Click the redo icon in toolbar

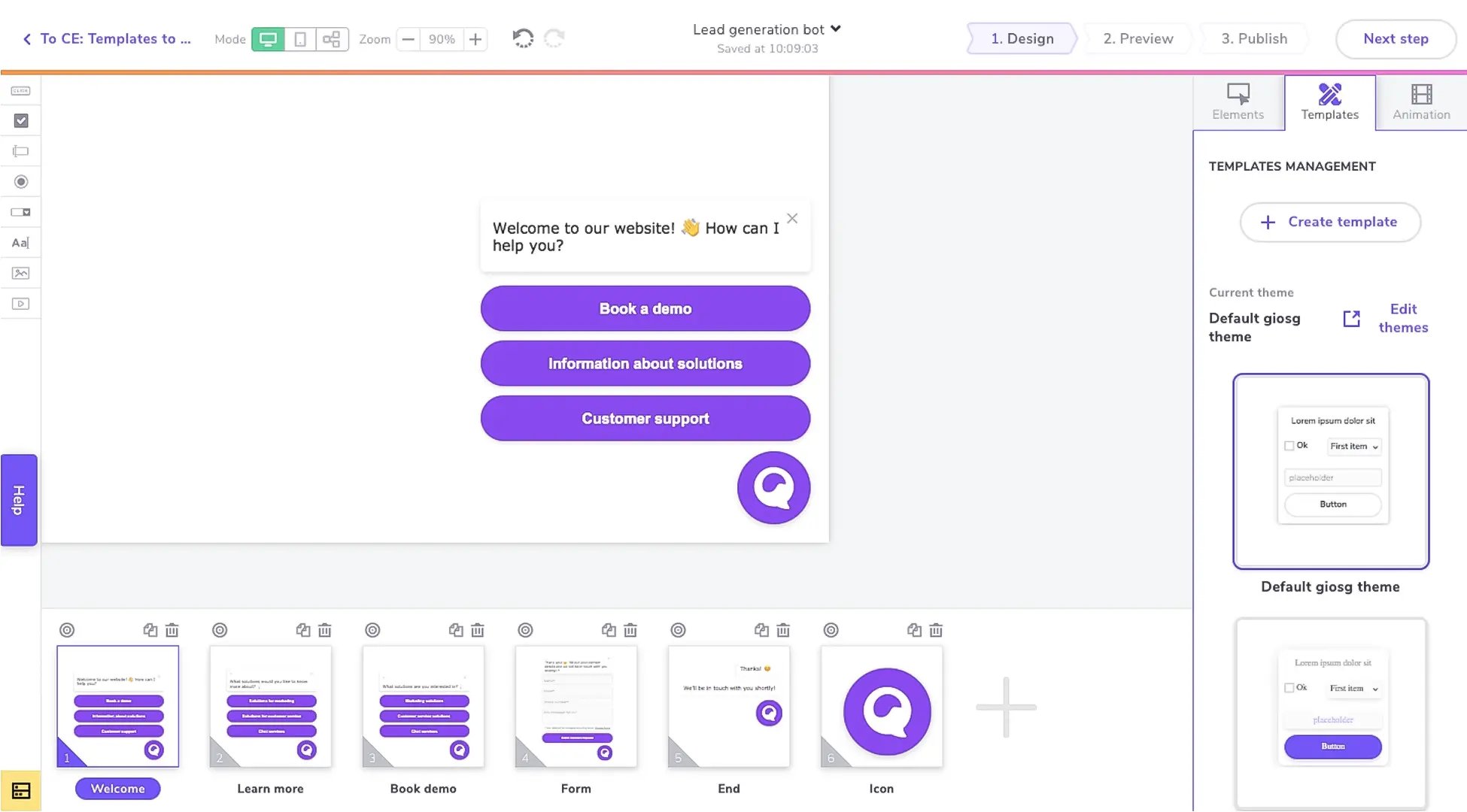[555, 38]
